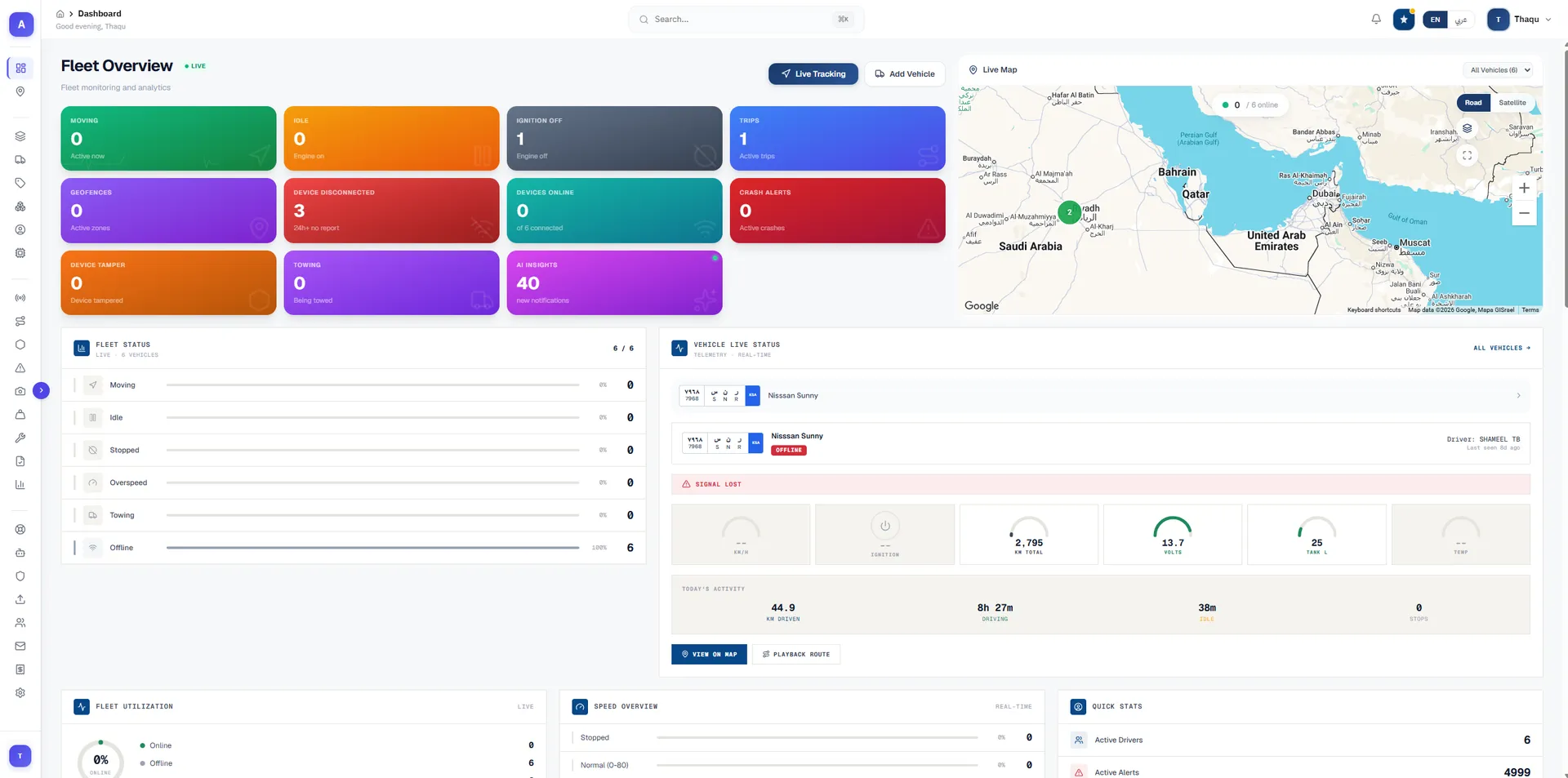The image size is (1568, 778).
Task: Open the shield security sidebar icon
Action: [20, 576]
